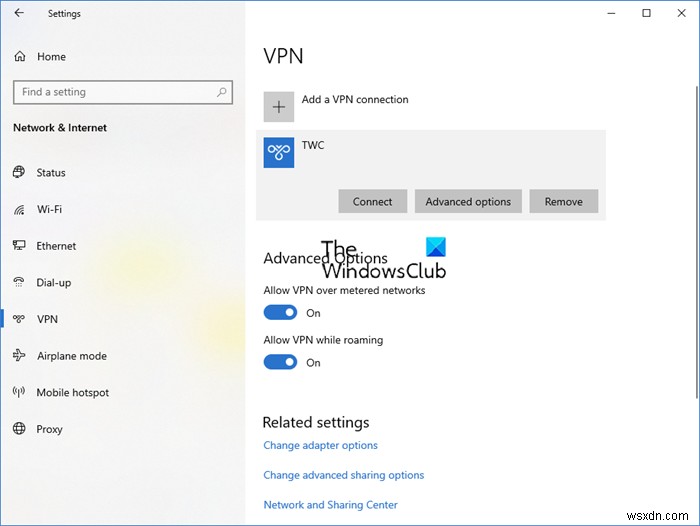The width and height of the screenshot is (700, 526).
Task: Click the search magnifier icon
Action: tap(221, 92)
